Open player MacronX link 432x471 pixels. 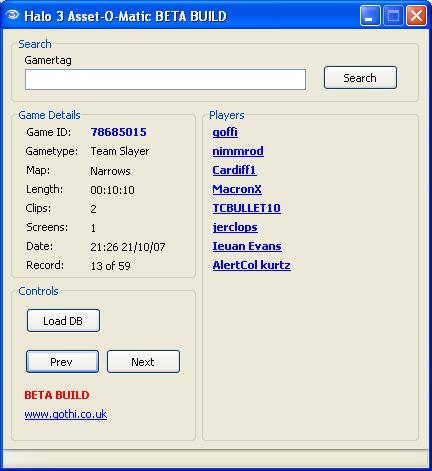click(x=237, y=189)
